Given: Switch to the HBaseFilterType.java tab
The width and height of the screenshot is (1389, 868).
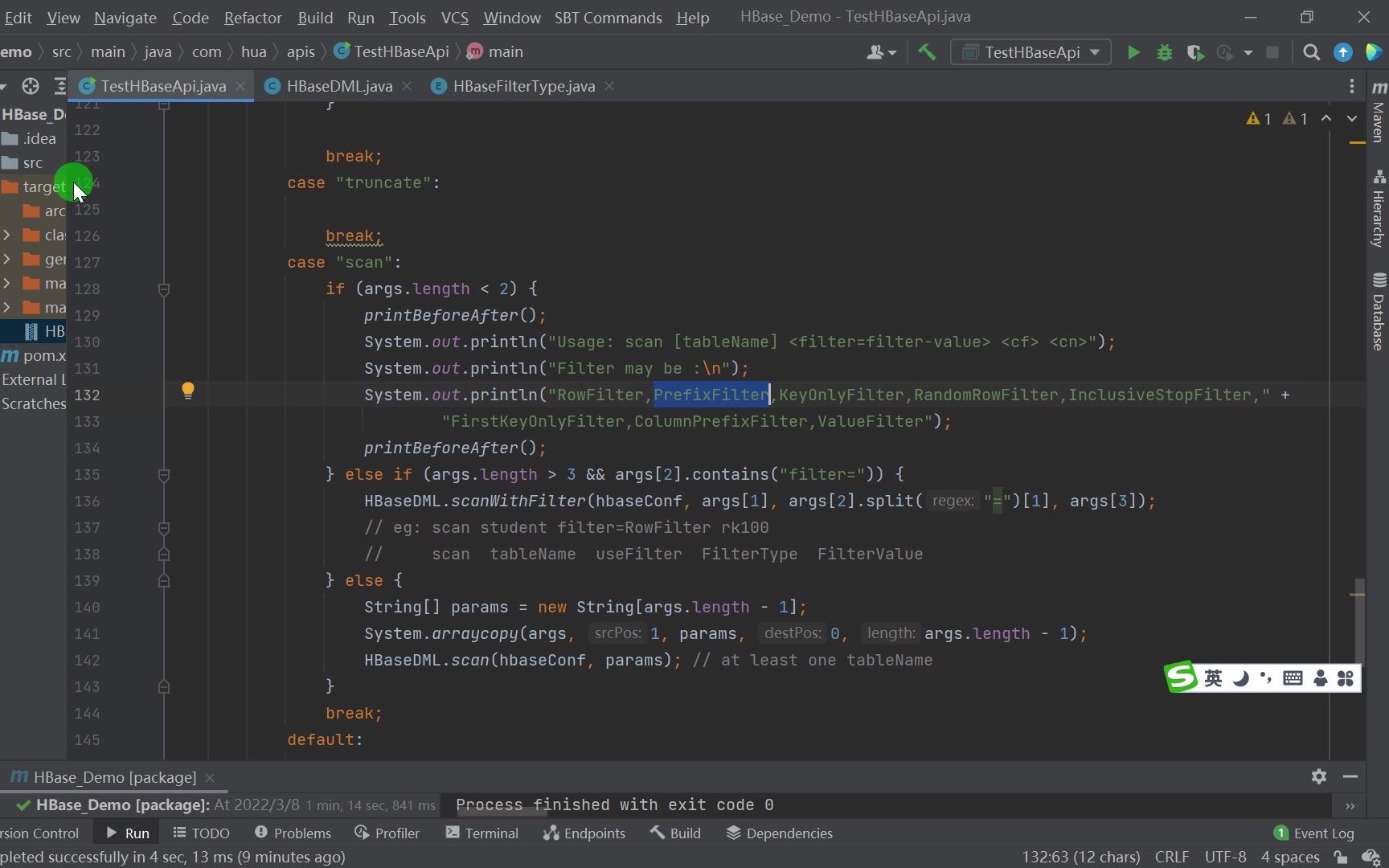Looking at the screenshot, I should pyautogui.click(x=523, y=86).
